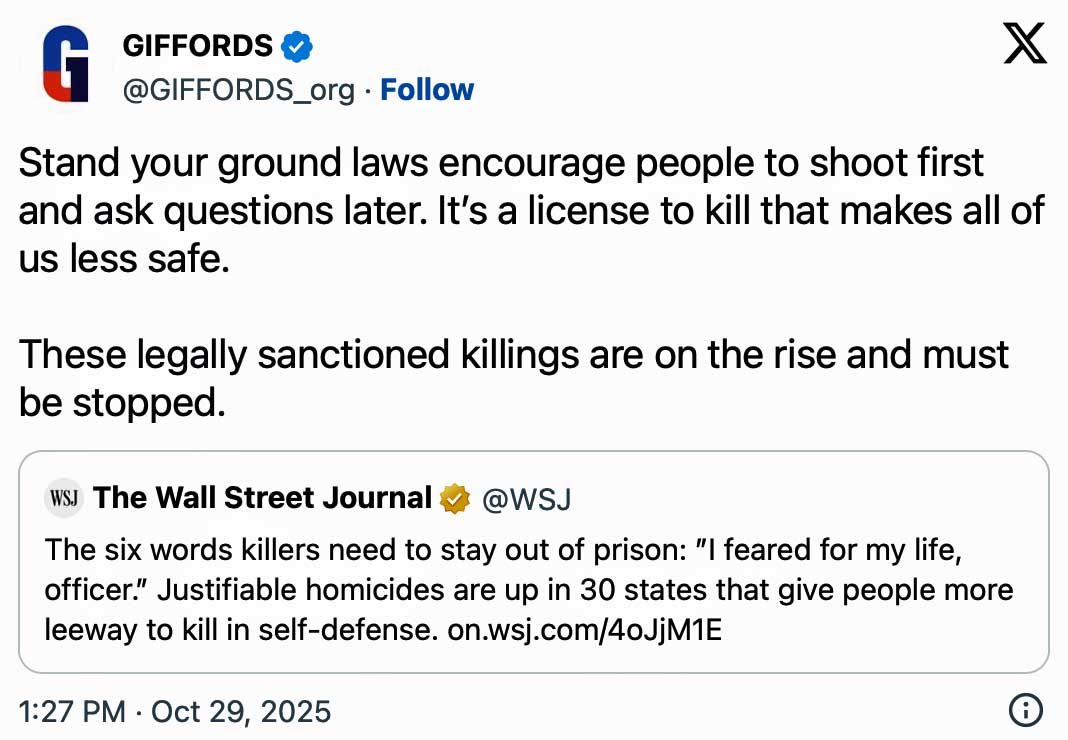1068x740 pixels.
Task: Select the verification checkmark beside The Wall Street Journal
Action: coord(455,497)
